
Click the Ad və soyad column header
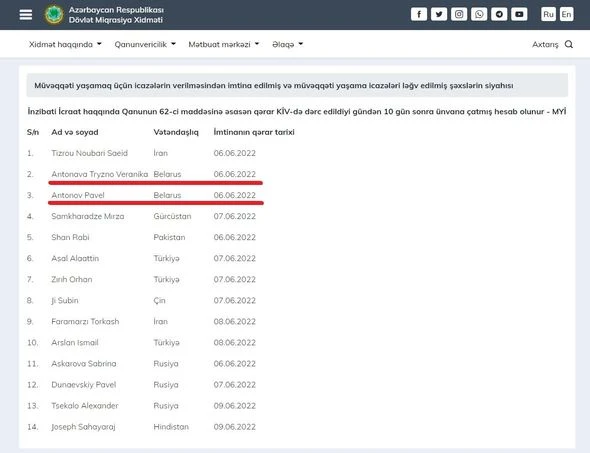(x=75, y=132)
